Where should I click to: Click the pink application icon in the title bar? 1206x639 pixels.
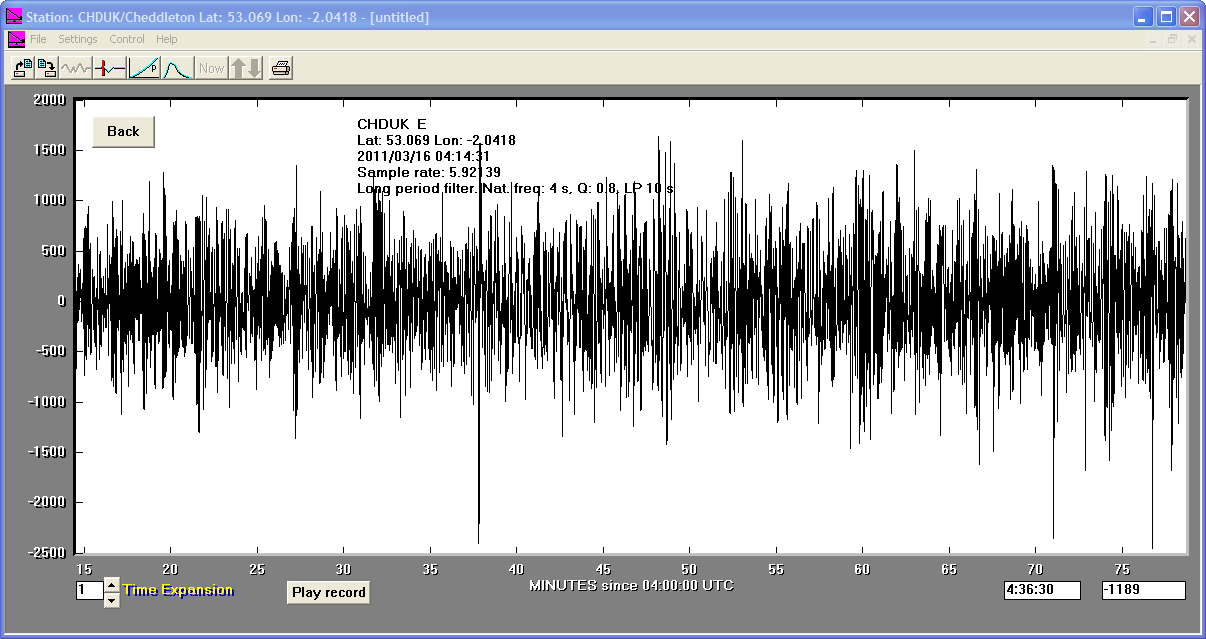[14, 17]
